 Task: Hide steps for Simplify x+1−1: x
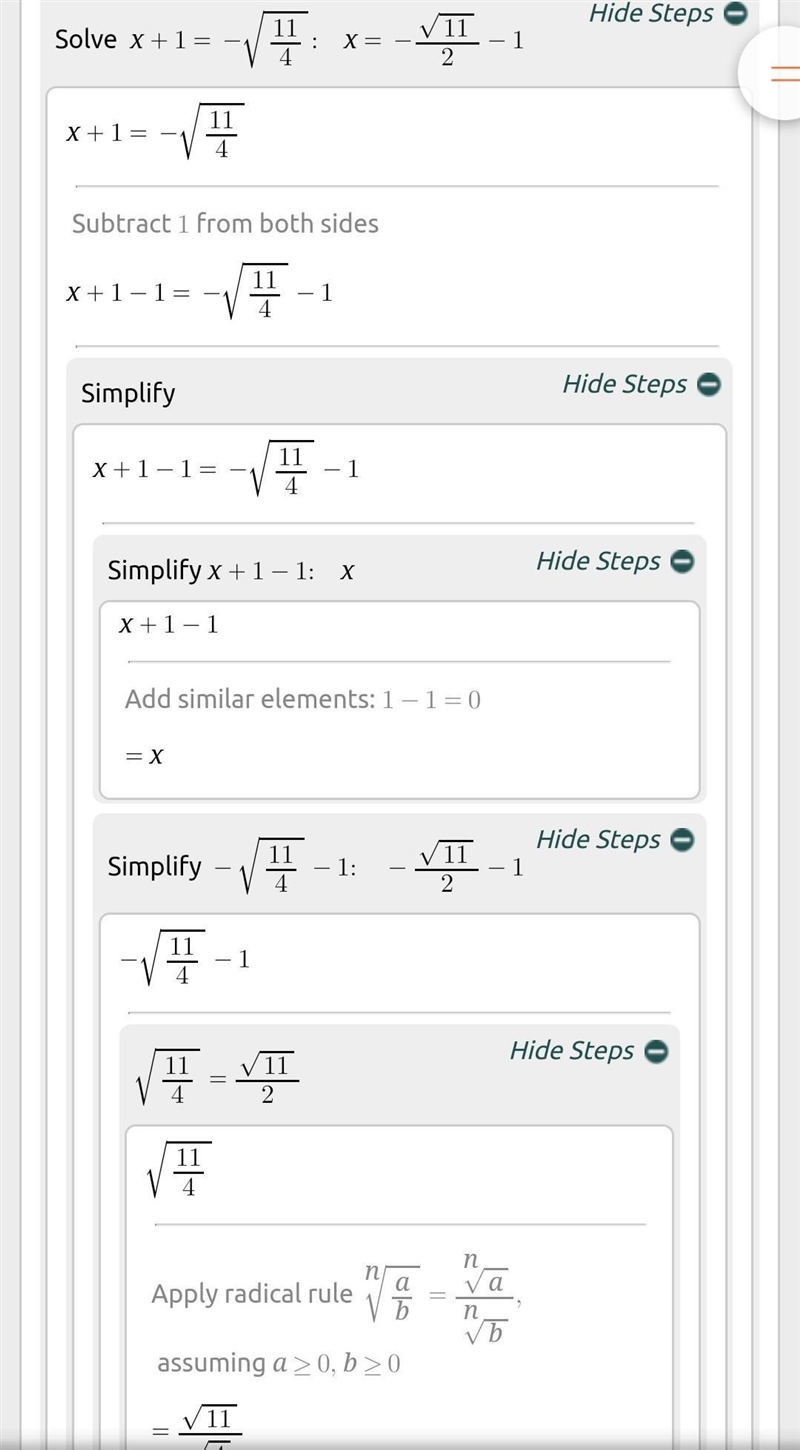[598, 561]
